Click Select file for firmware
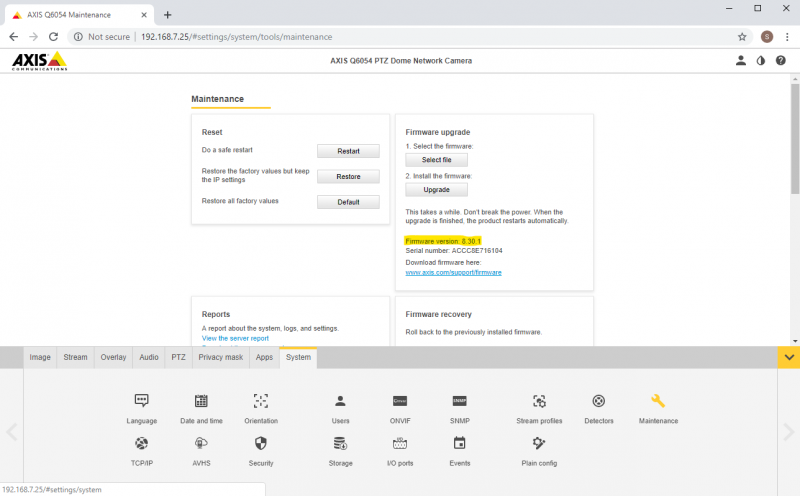Screen dimensions: 800x496 tap(437, 160)
